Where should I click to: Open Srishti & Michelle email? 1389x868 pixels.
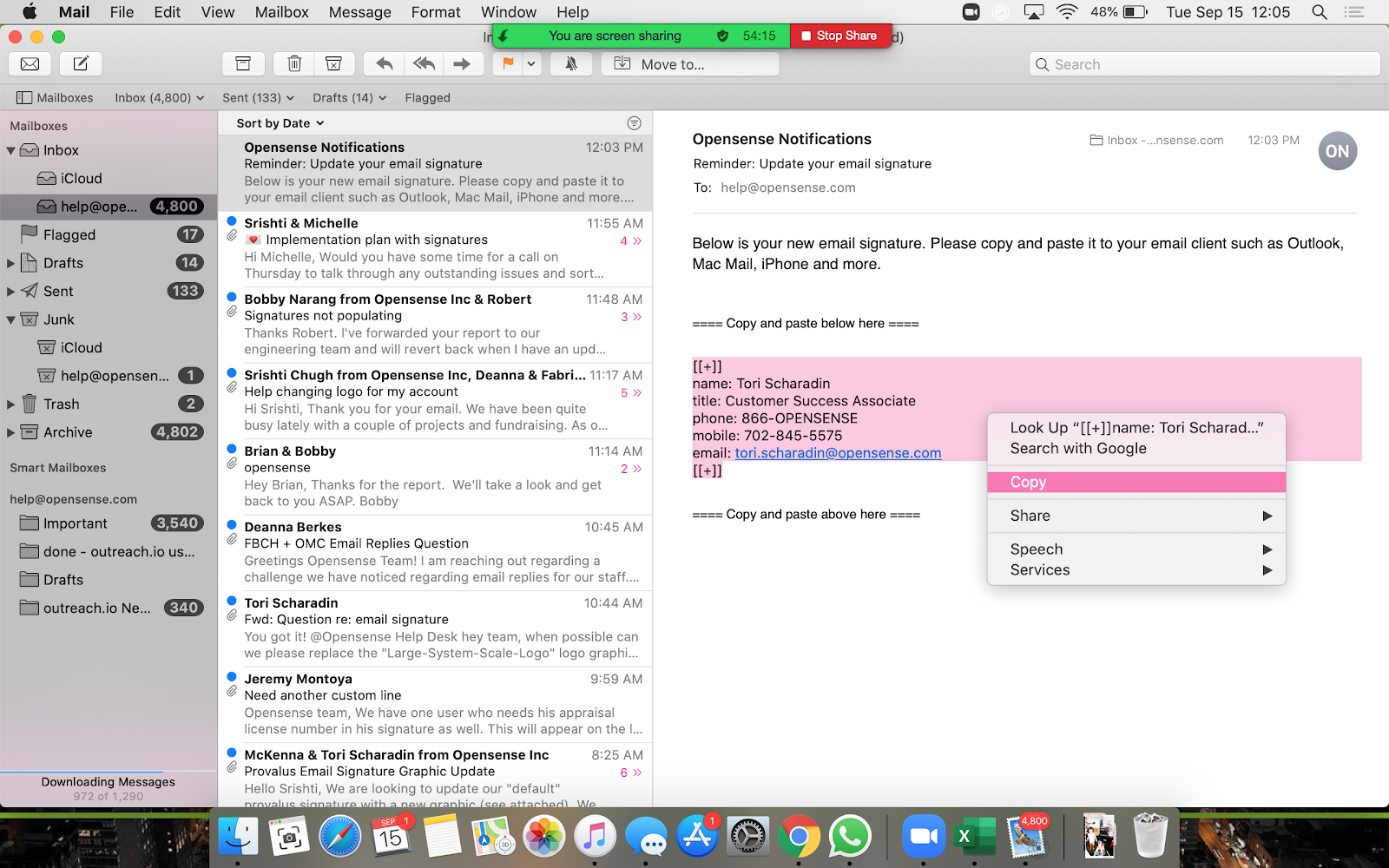(435, 248)
